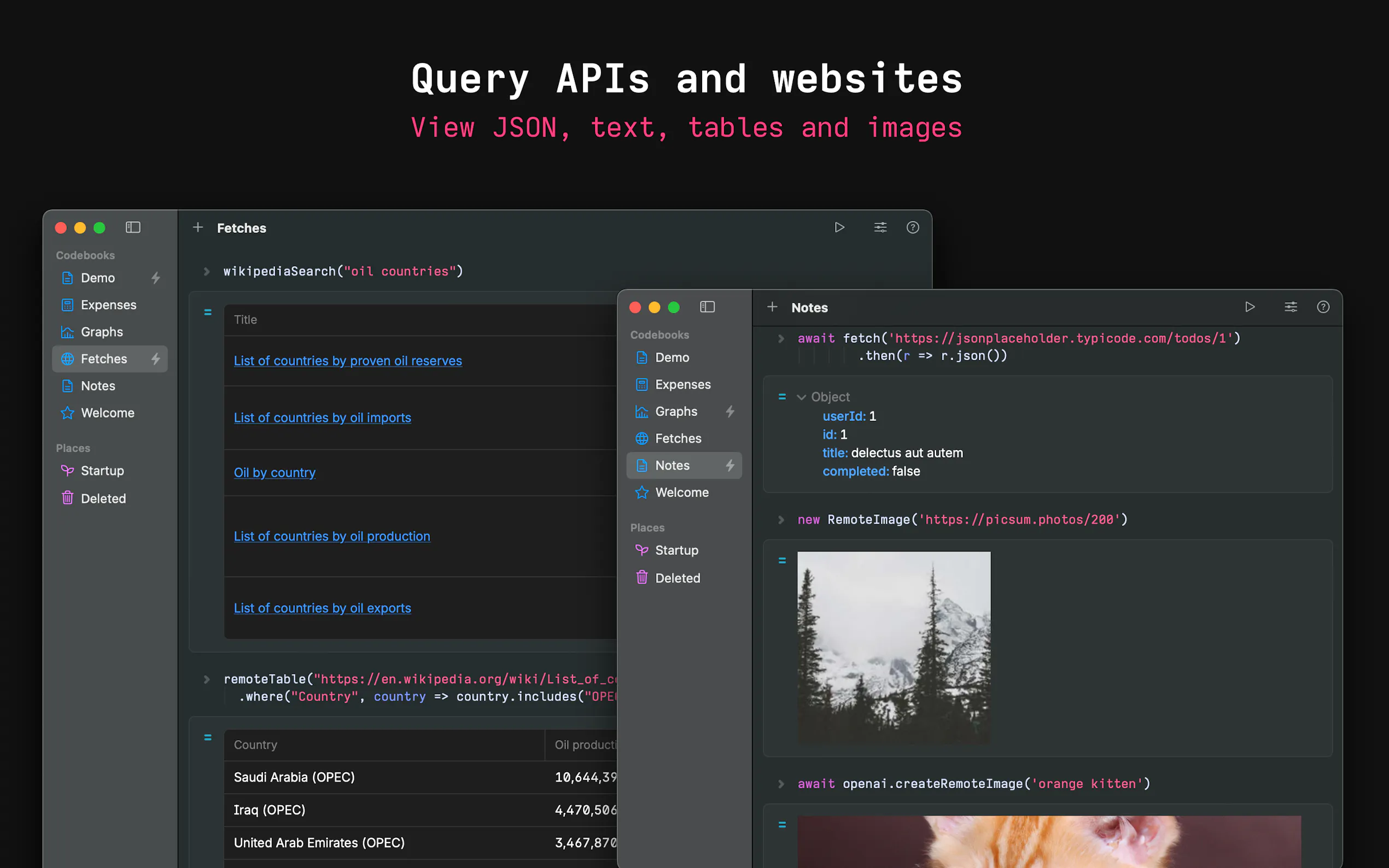Click the Country column header in table
The height and width of the screenshot is (868, 1389).
255,744
